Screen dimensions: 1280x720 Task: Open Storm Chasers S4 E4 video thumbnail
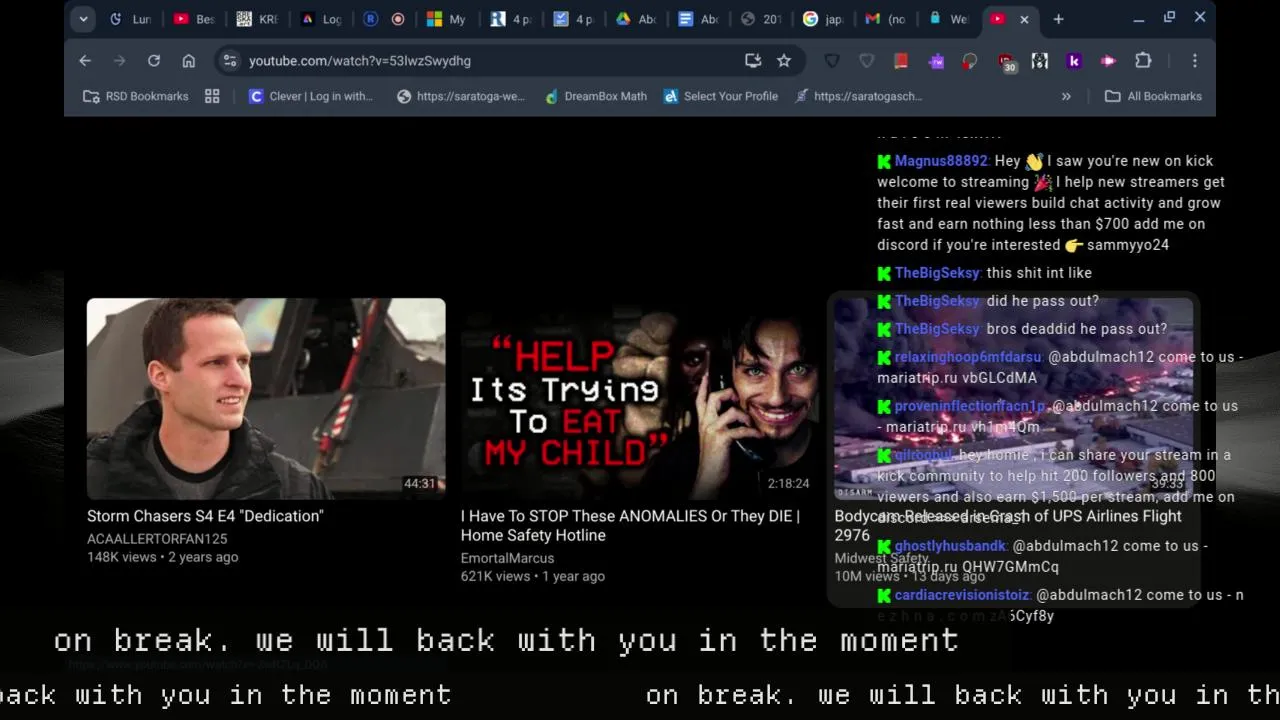click(266, 399)
